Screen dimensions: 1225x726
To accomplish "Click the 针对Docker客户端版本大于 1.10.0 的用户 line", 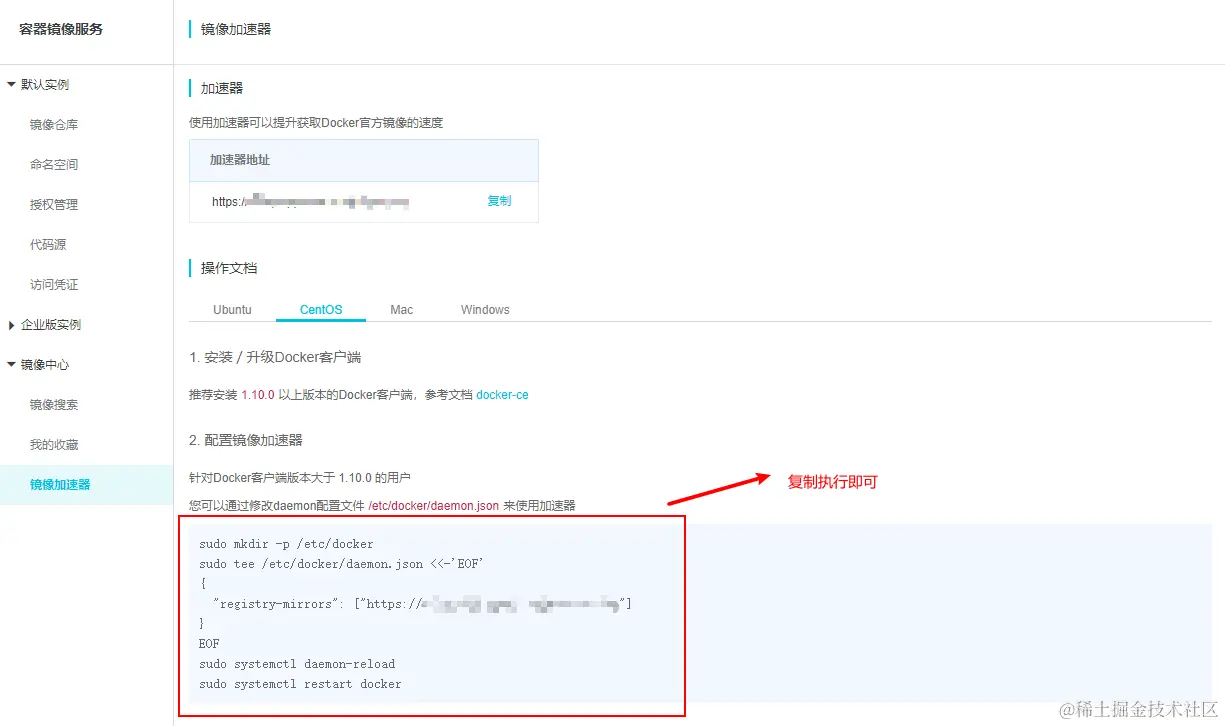I will (x=300, y=478).
